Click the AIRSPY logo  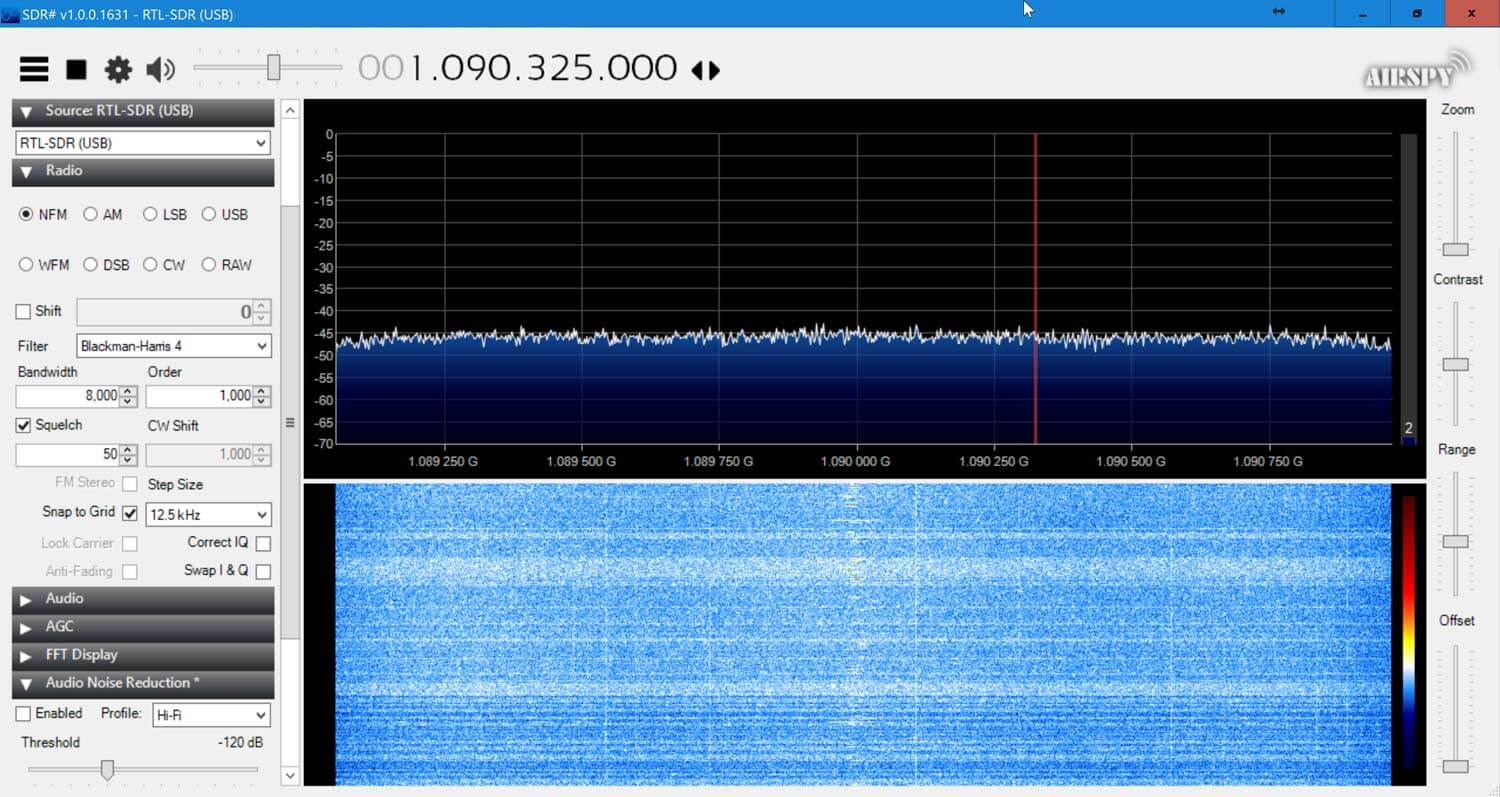point(1417,70)
